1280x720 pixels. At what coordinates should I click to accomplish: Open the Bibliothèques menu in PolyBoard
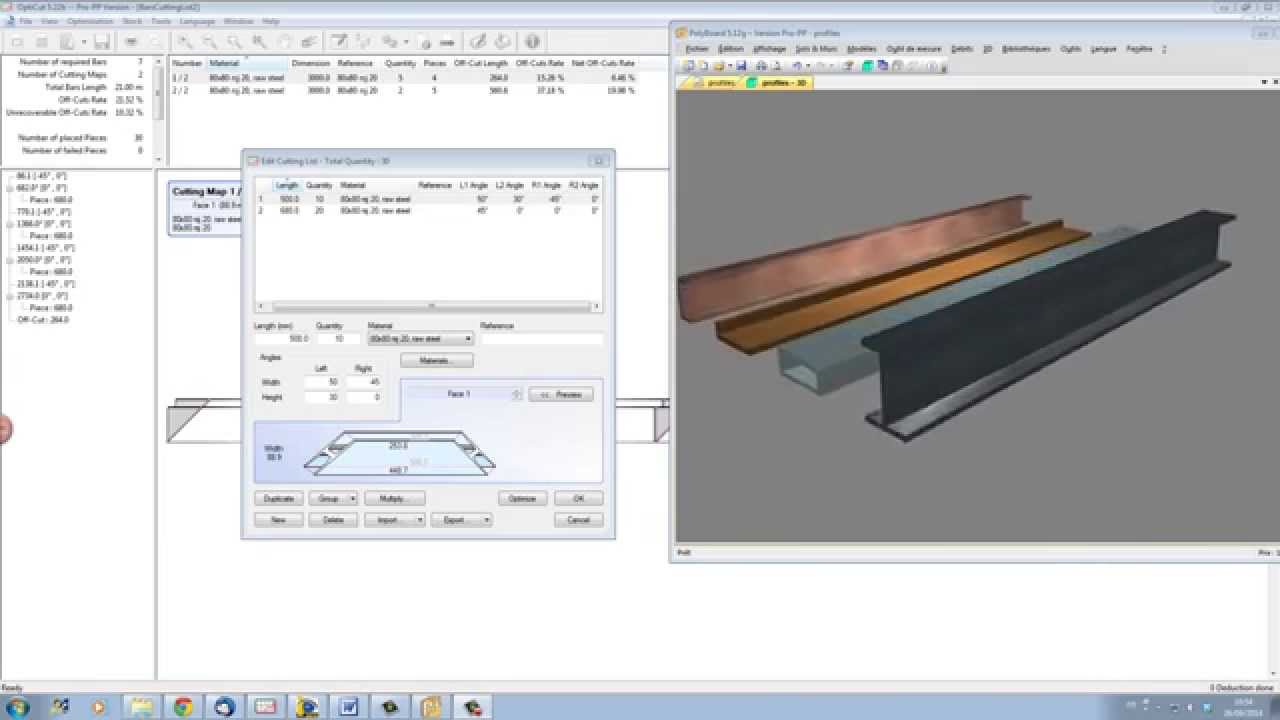pyautogui.click(x=1026, y=48)
